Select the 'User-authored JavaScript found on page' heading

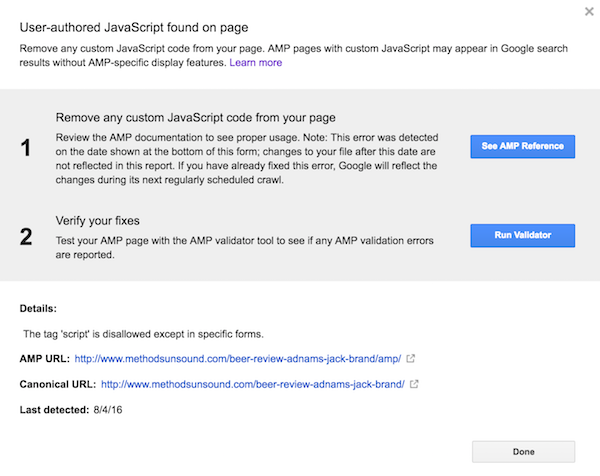[134, 28]
